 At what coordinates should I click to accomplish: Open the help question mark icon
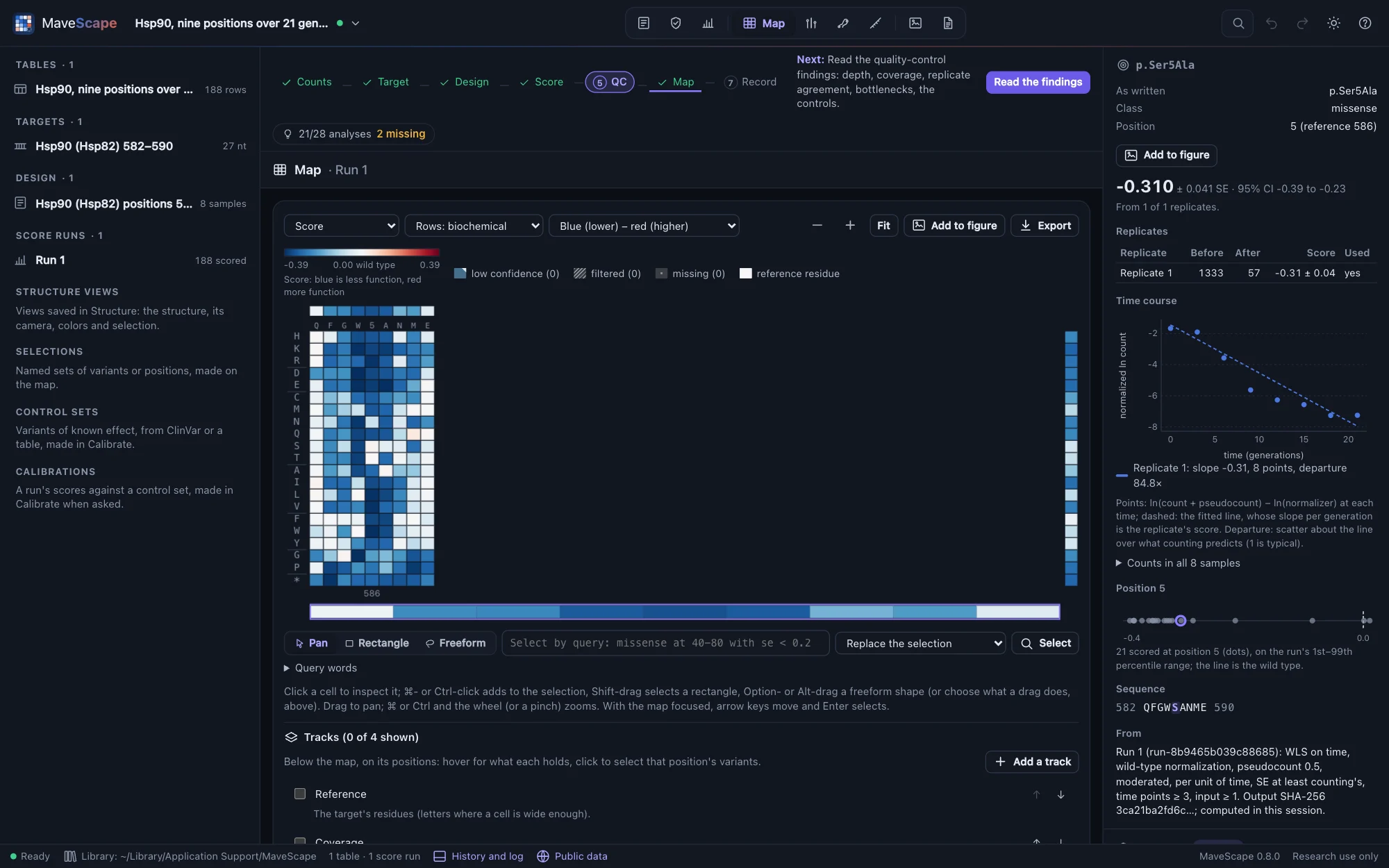point(1365,23)
